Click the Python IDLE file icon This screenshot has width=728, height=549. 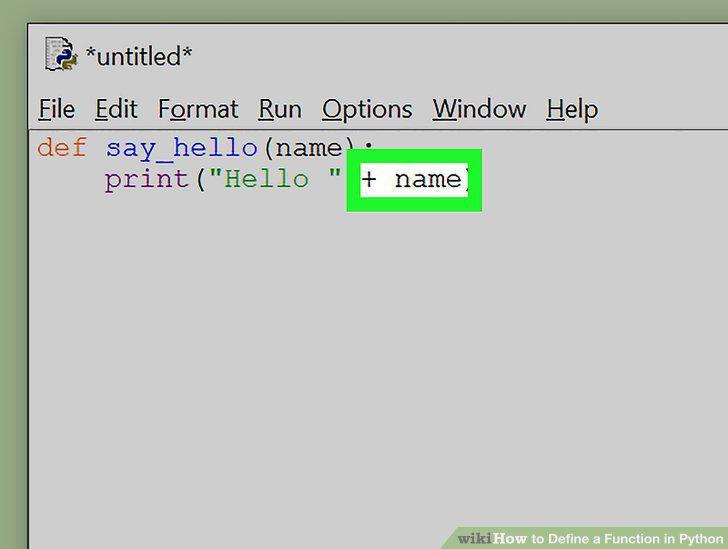pos(61,54)
